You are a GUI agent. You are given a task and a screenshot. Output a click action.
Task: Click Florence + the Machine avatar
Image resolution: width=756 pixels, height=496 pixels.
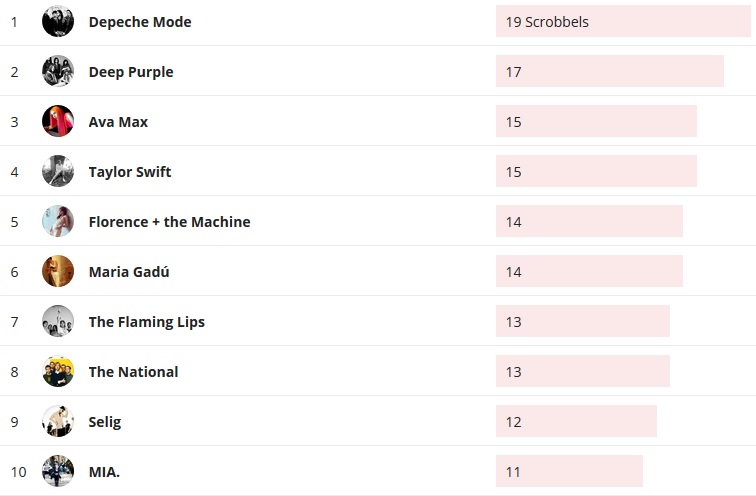coord(58,221)
